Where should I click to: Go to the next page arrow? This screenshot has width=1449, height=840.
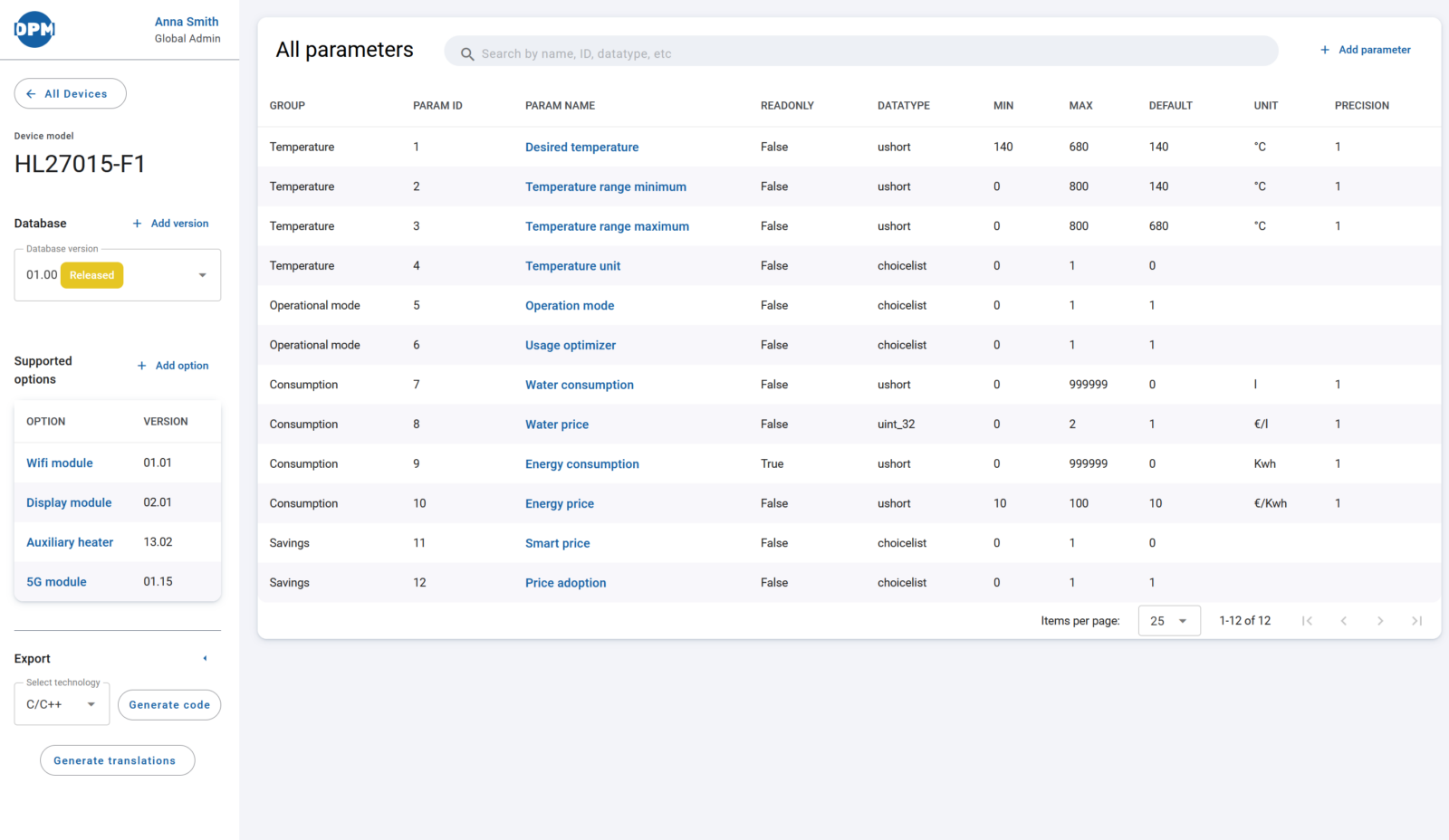pyautogui.click(x=1380, y=621)
